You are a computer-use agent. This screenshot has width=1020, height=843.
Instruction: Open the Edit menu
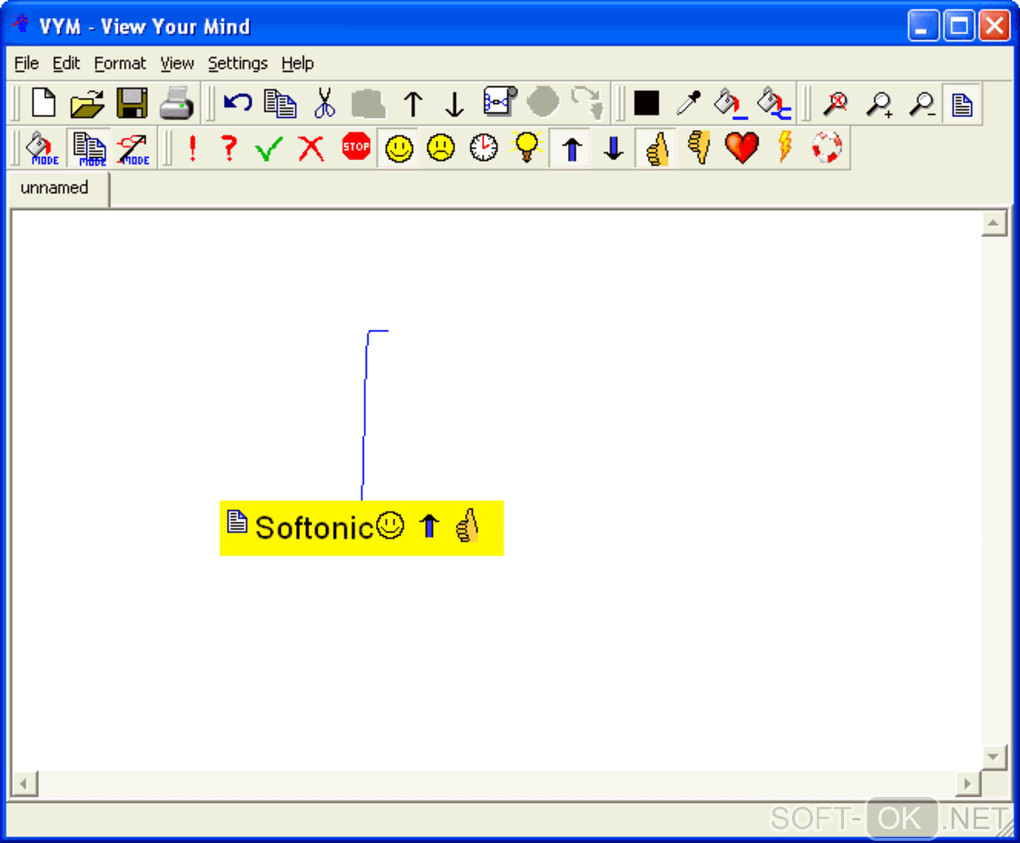(66, 64)
